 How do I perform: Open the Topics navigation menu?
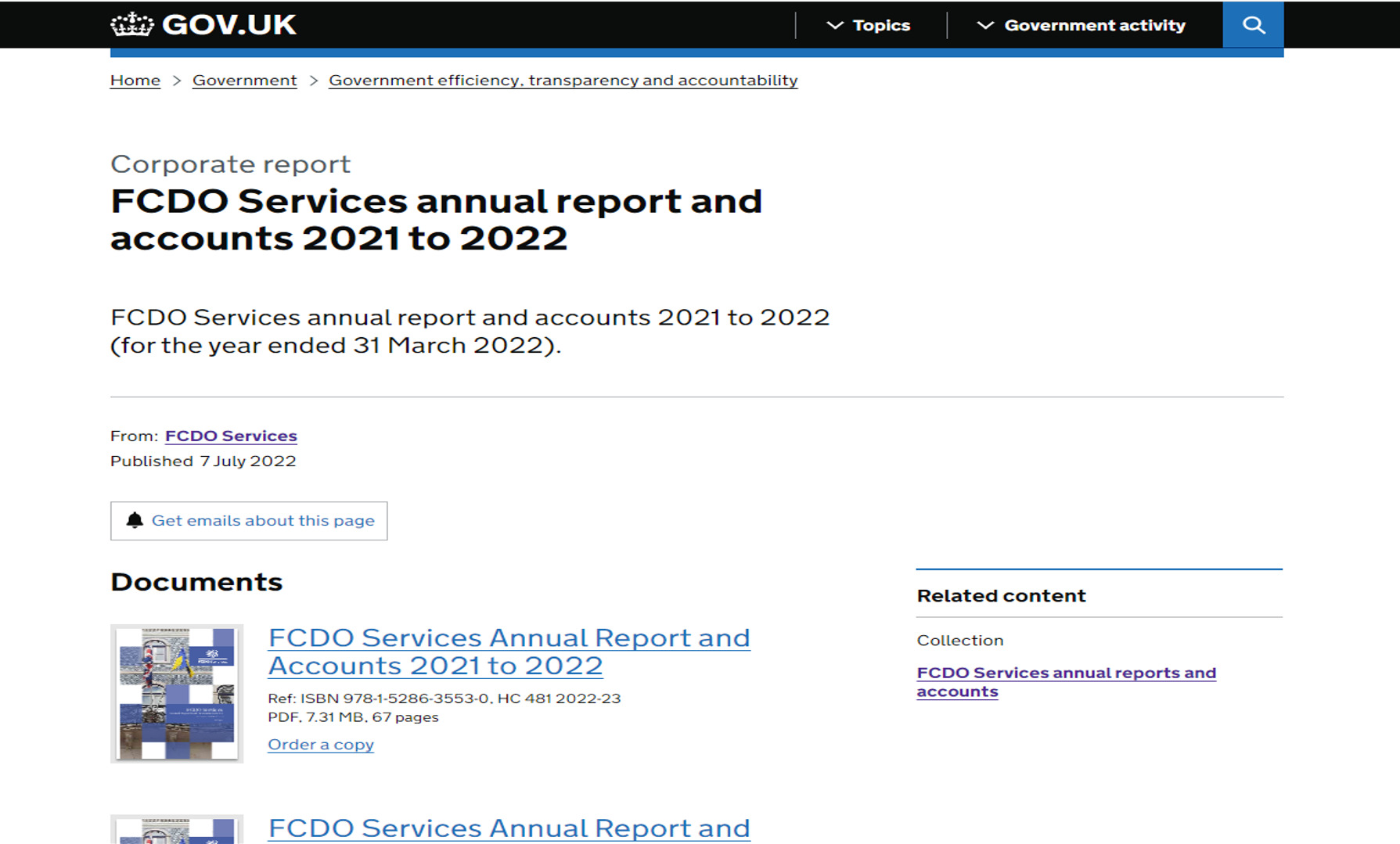pos(881,25)
